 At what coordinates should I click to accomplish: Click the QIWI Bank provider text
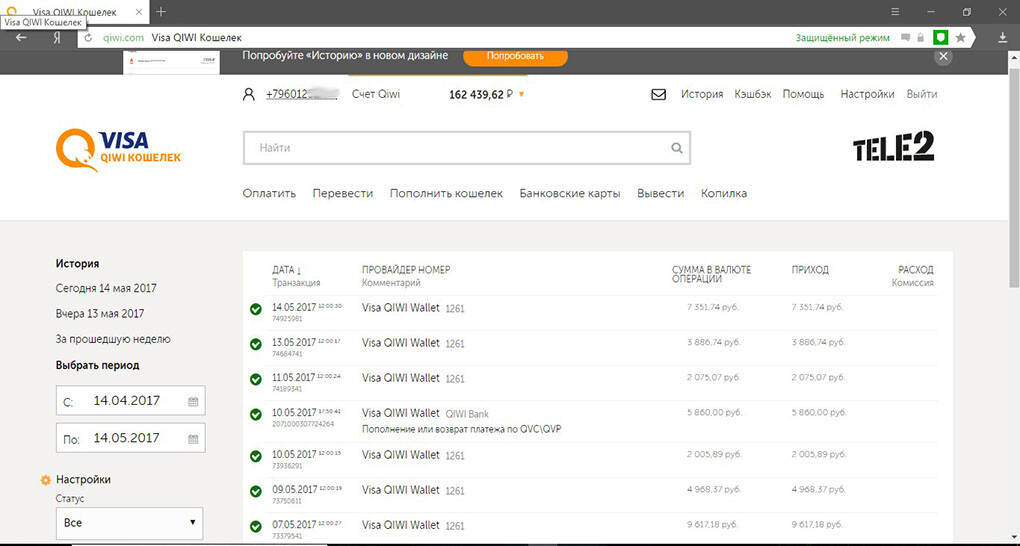click(467, 414)
